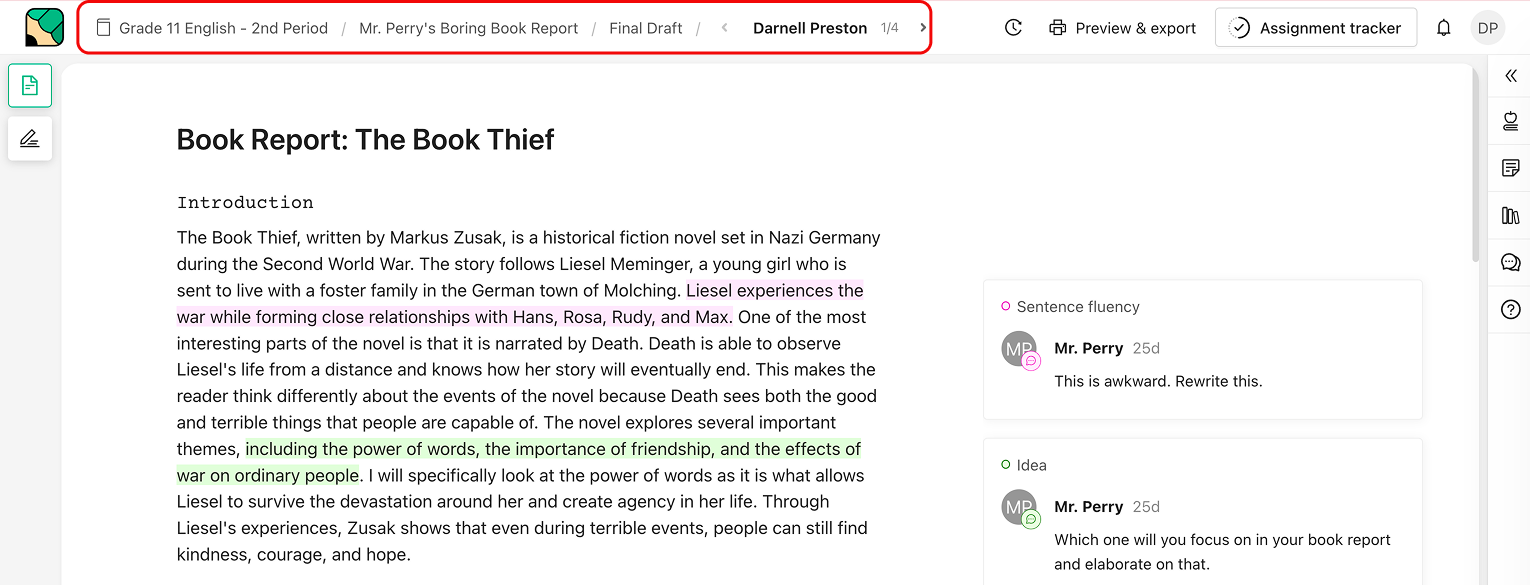
Task: Click Preview & export button
Action: click(1122, 28)
